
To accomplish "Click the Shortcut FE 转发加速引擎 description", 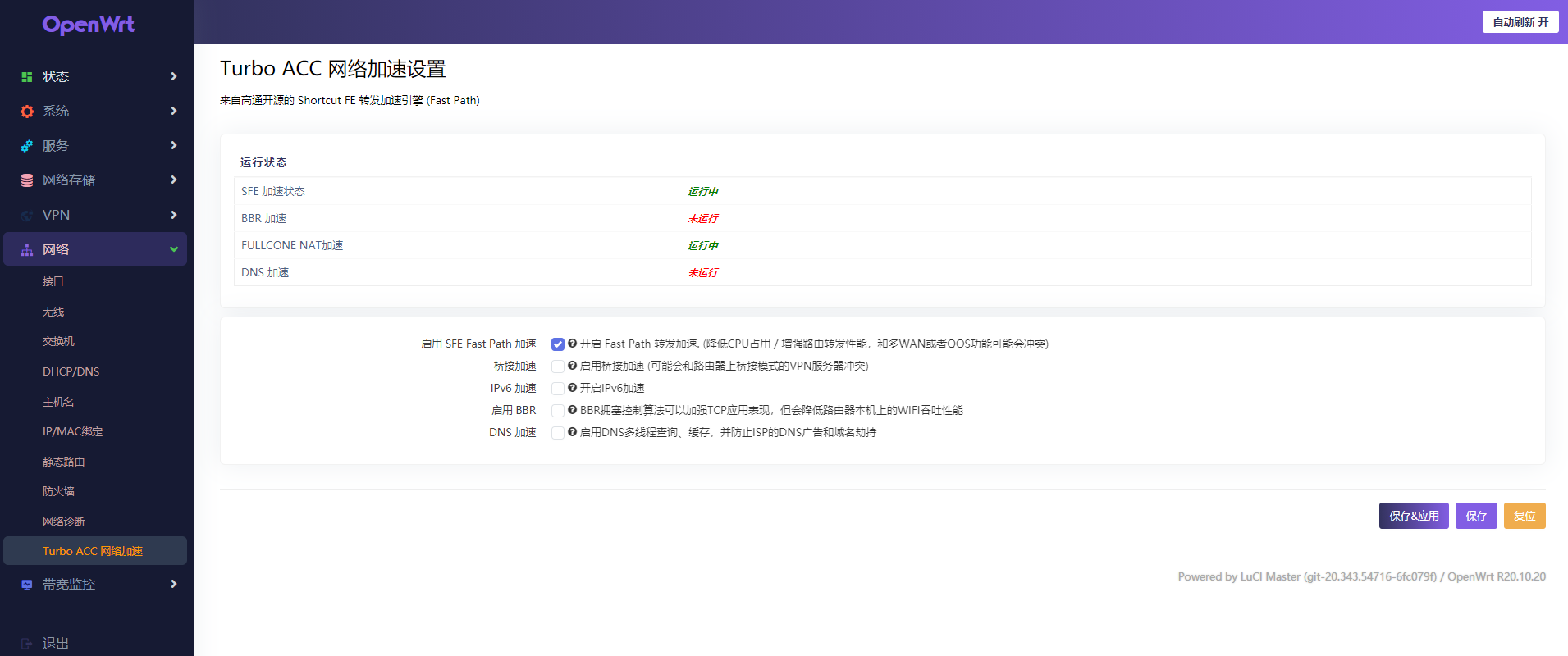I will pyautogui.click(x=350, y=100).
